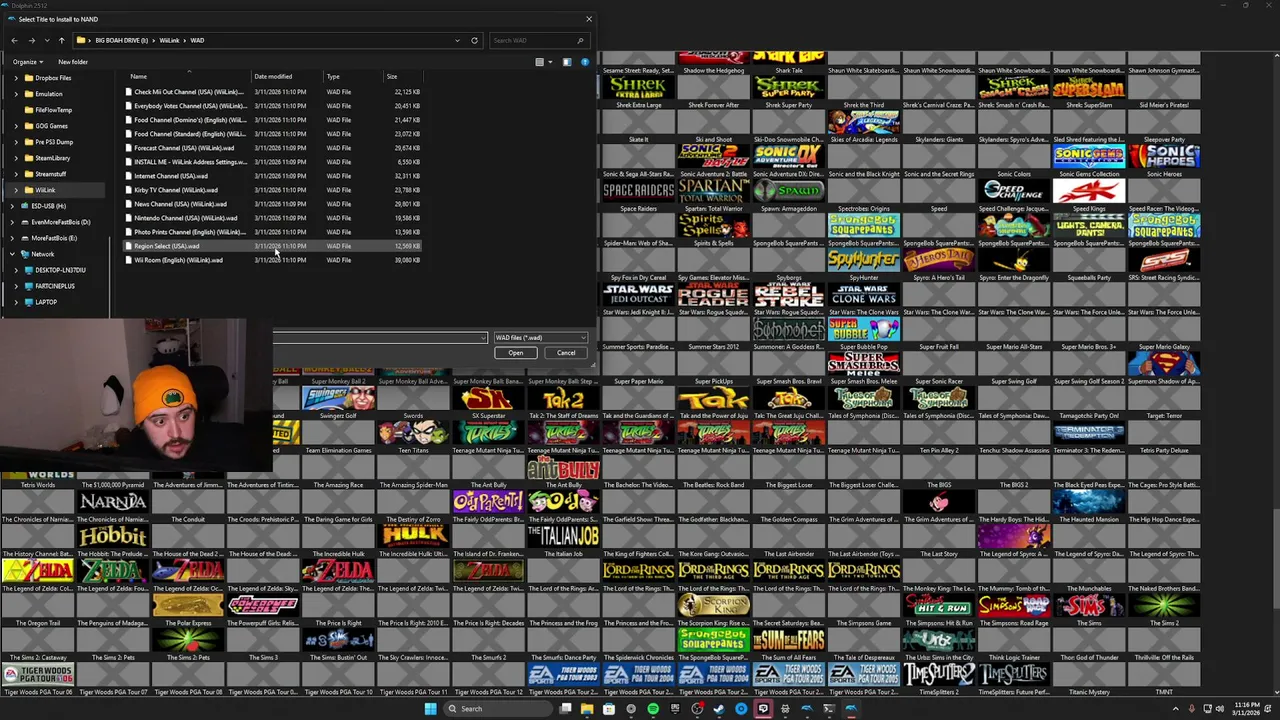The height and width of the screenshot is (720, 1280).
Task: Select Super Smash Bros. Melee in Dolphin
Action: coord(864,368)
